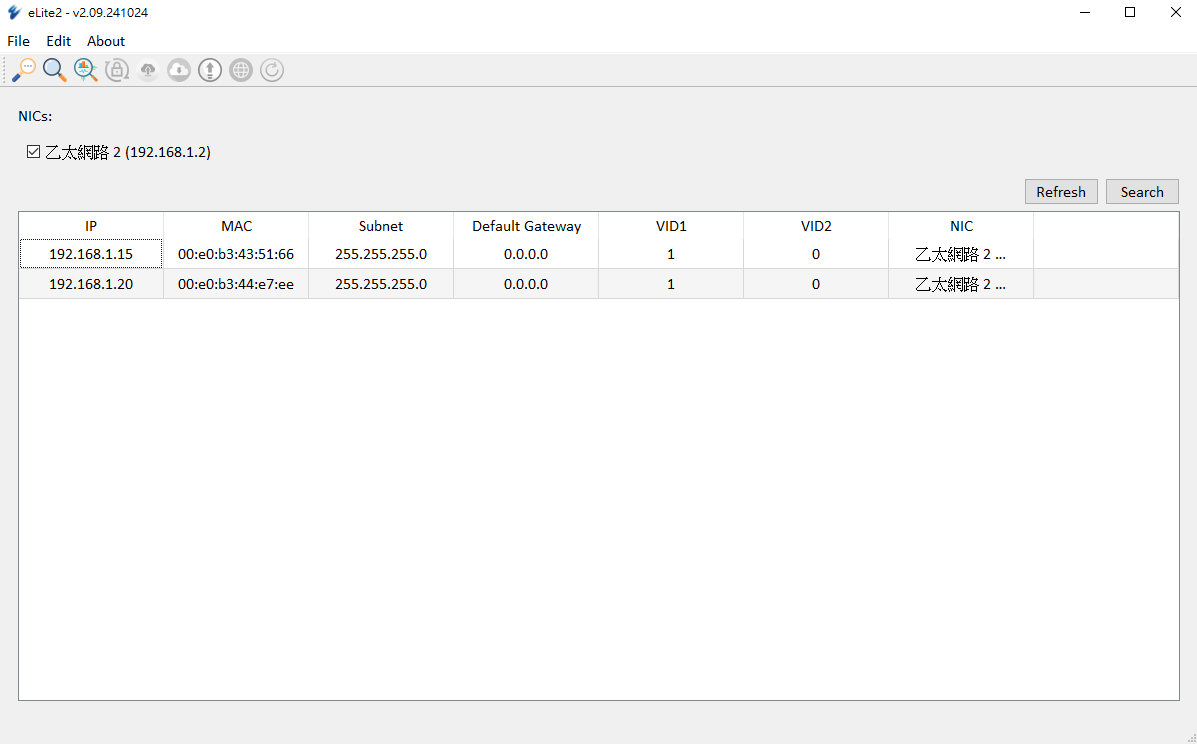Viewport: 1197px width, 744px height.
Task: Click the padlock with circular arrows icon
Action: click(117, 70)
